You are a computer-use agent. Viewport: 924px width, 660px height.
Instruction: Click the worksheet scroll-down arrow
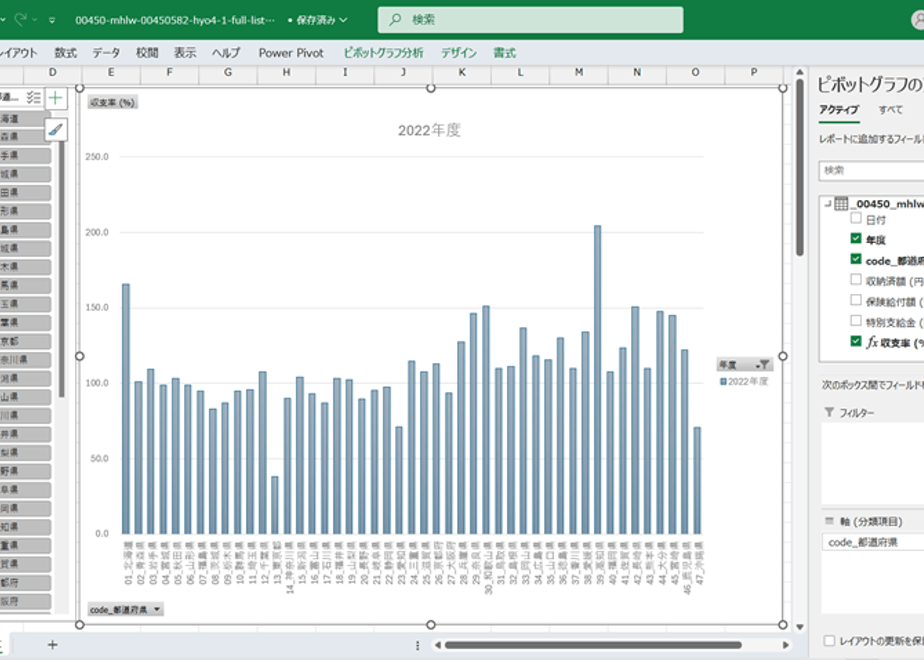click(x=800, y=627)
